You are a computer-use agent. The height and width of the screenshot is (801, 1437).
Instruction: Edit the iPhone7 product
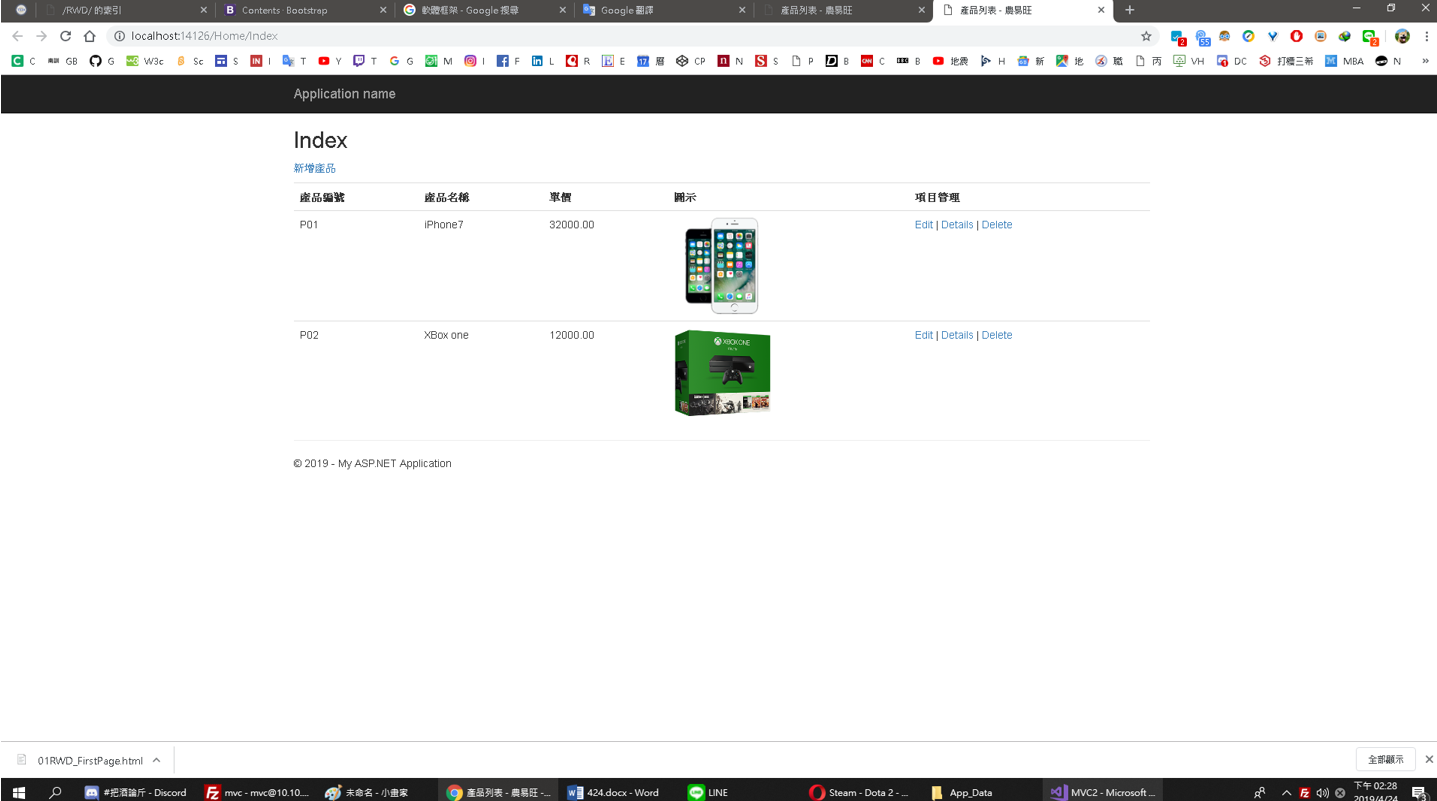924,225
